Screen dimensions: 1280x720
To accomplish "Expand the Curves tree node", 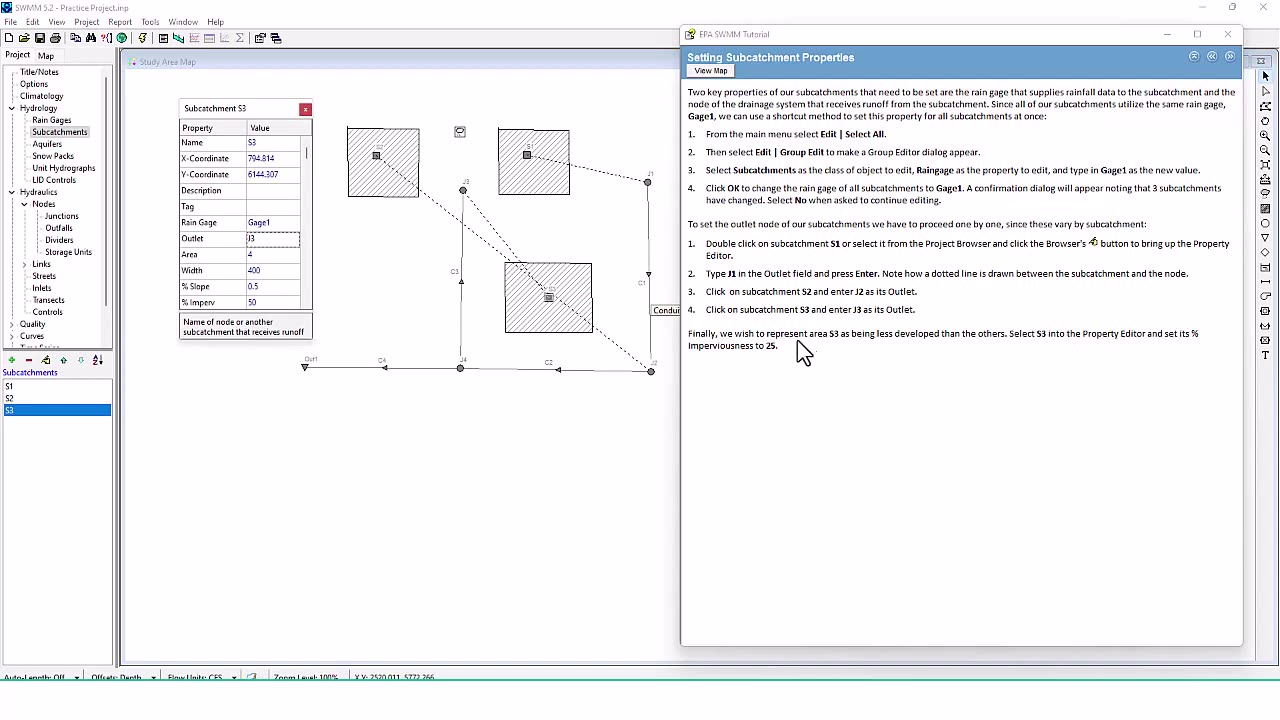I will coord(12,336).
